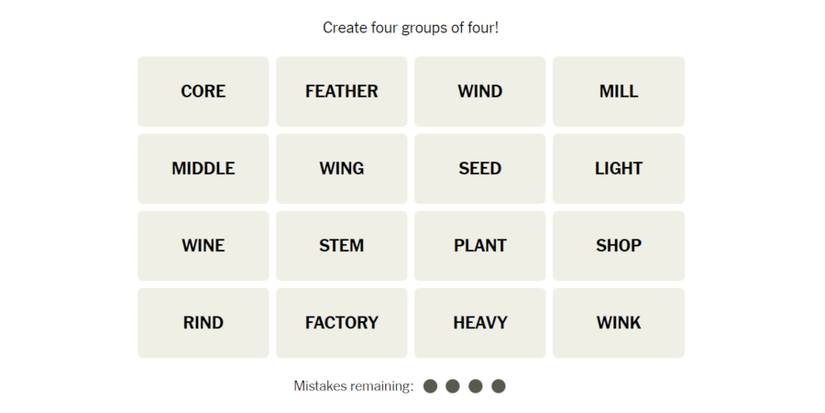Select the WINE tile
Viewport: 825px width, 413px height.
tap(203, 245)
